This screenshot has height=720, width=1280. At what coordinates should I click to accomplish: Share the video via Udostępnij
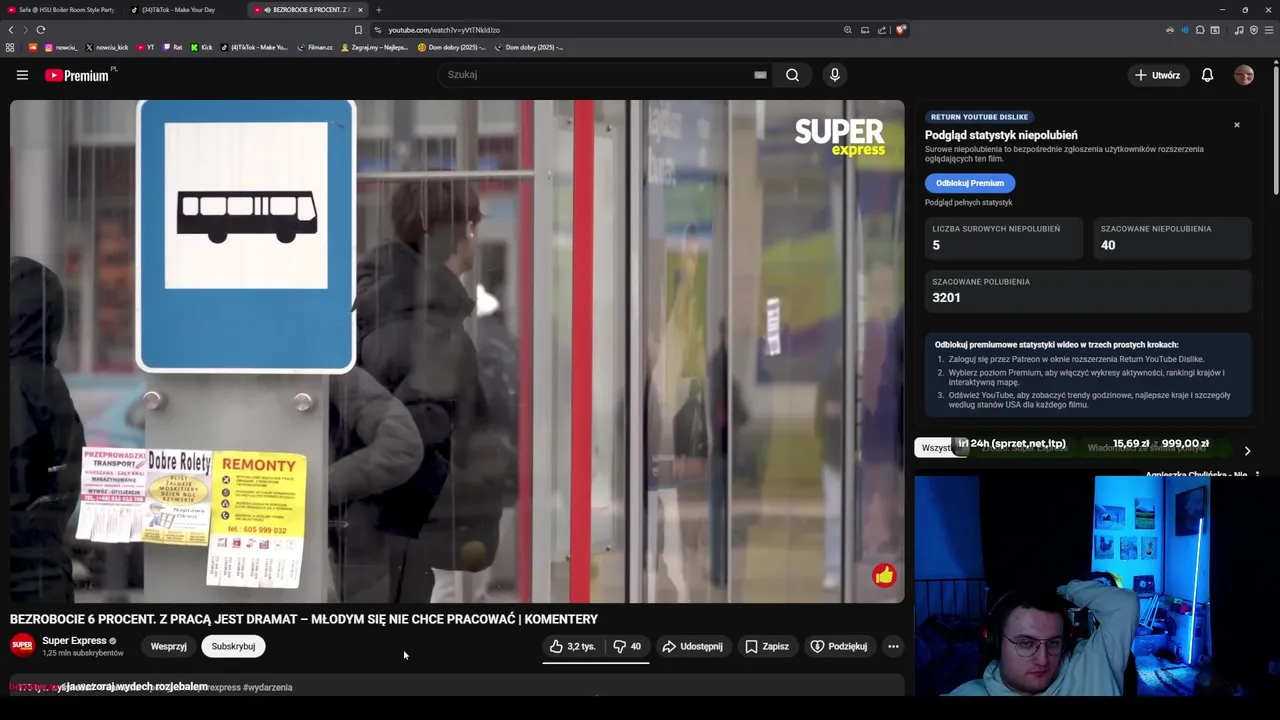[692, 646]
